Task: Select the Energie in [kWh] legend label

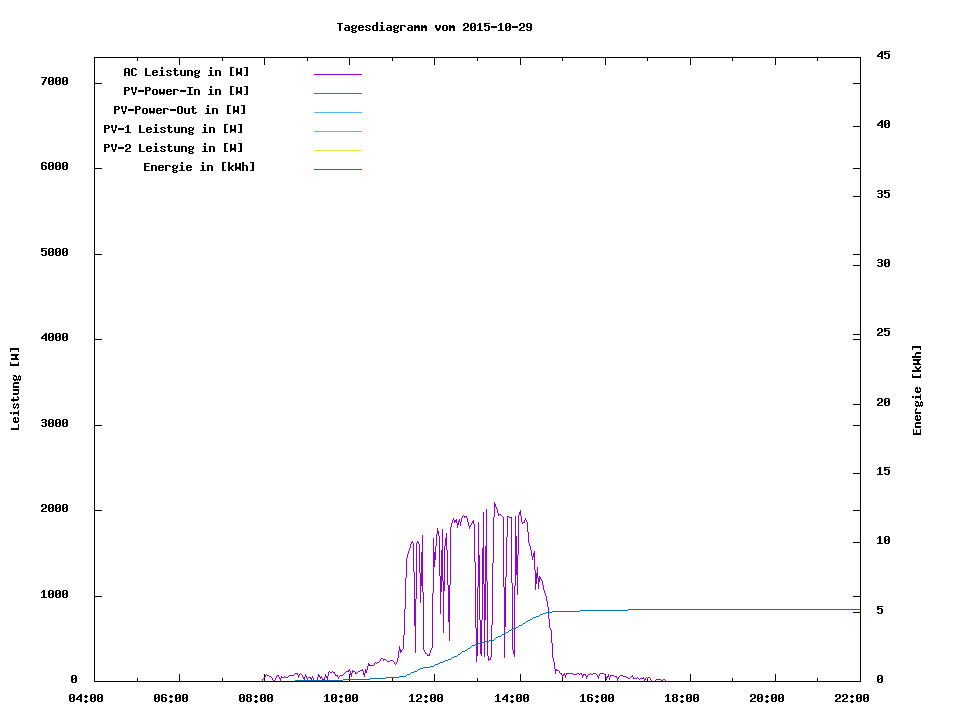Action: (199, 167)
